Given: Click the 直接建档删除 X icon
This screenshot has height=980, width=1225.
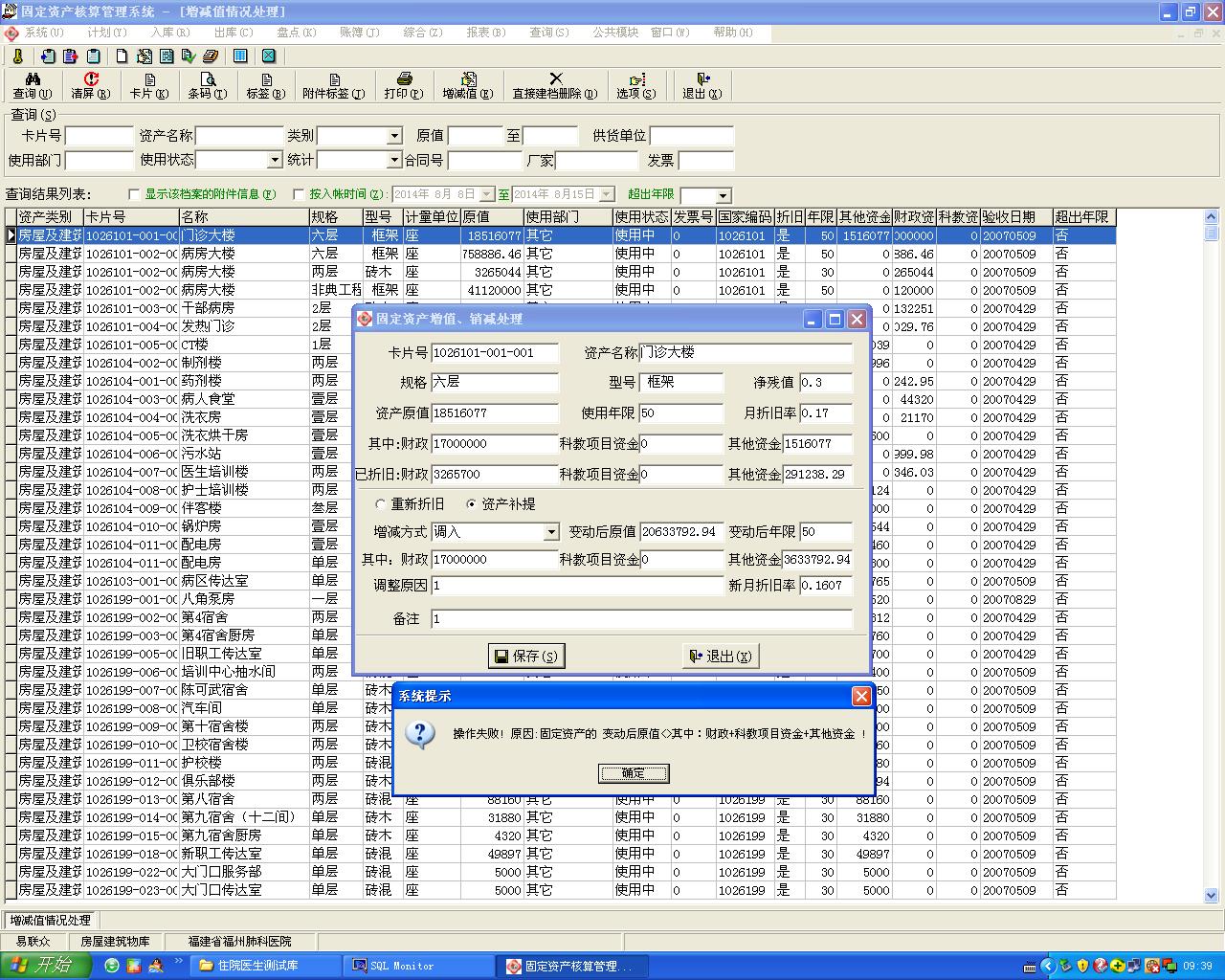Looking at the screenshot, I should (554, 85).
